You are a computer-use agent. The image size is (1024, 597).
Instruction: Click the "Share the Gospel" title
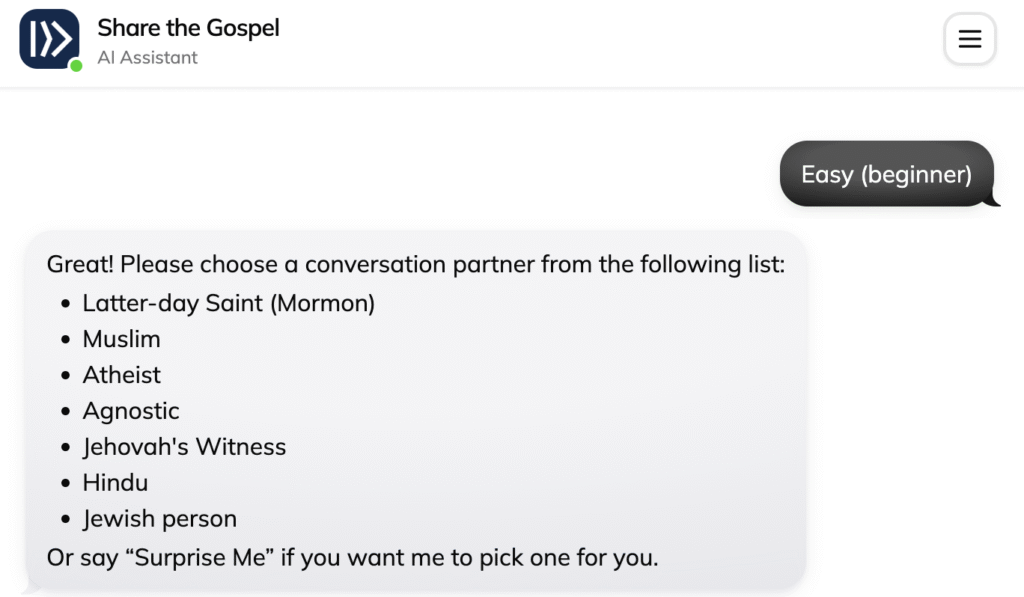pyautogui.click(x=188, y=28)
